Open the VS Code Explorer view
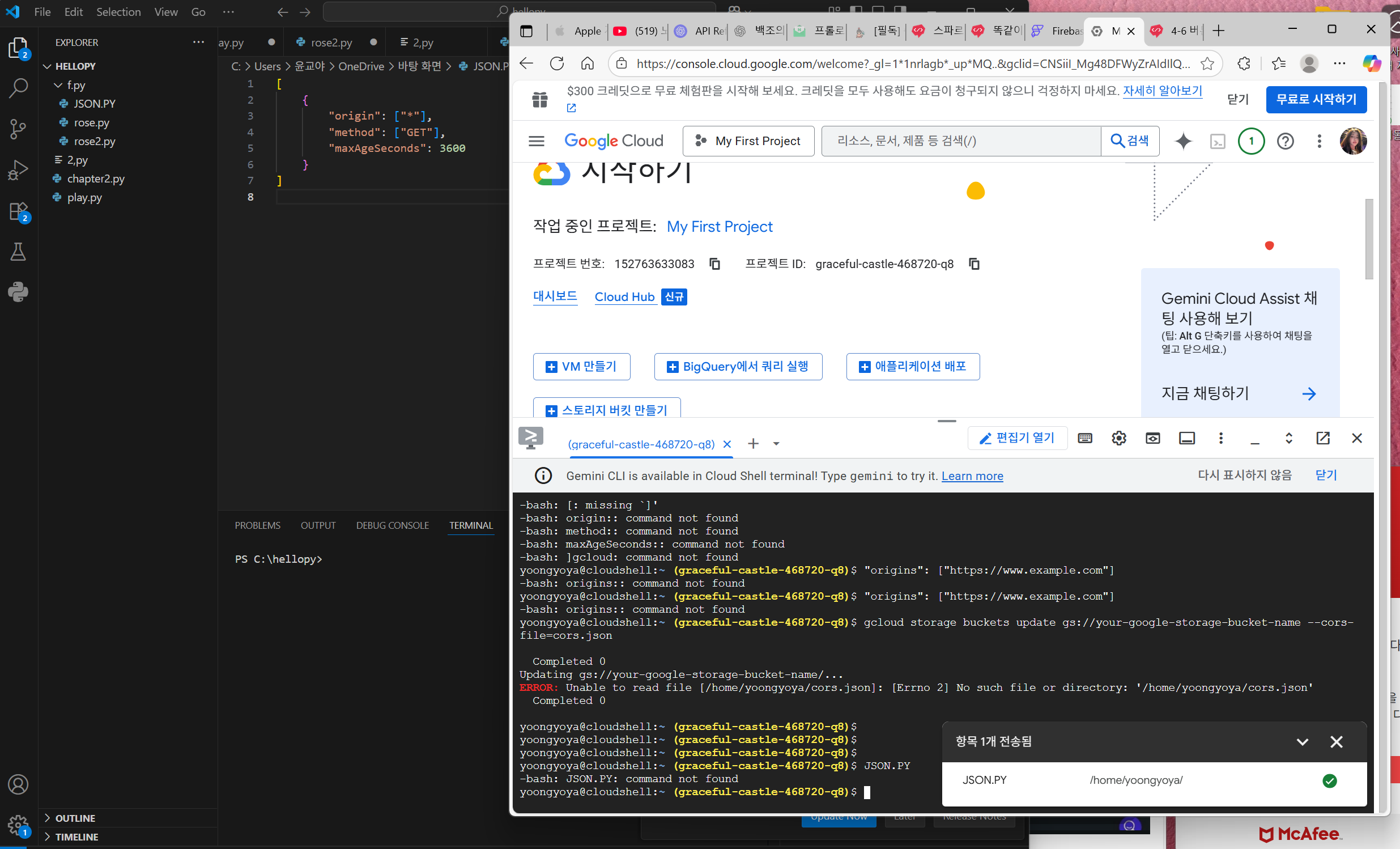 [18, 48]
